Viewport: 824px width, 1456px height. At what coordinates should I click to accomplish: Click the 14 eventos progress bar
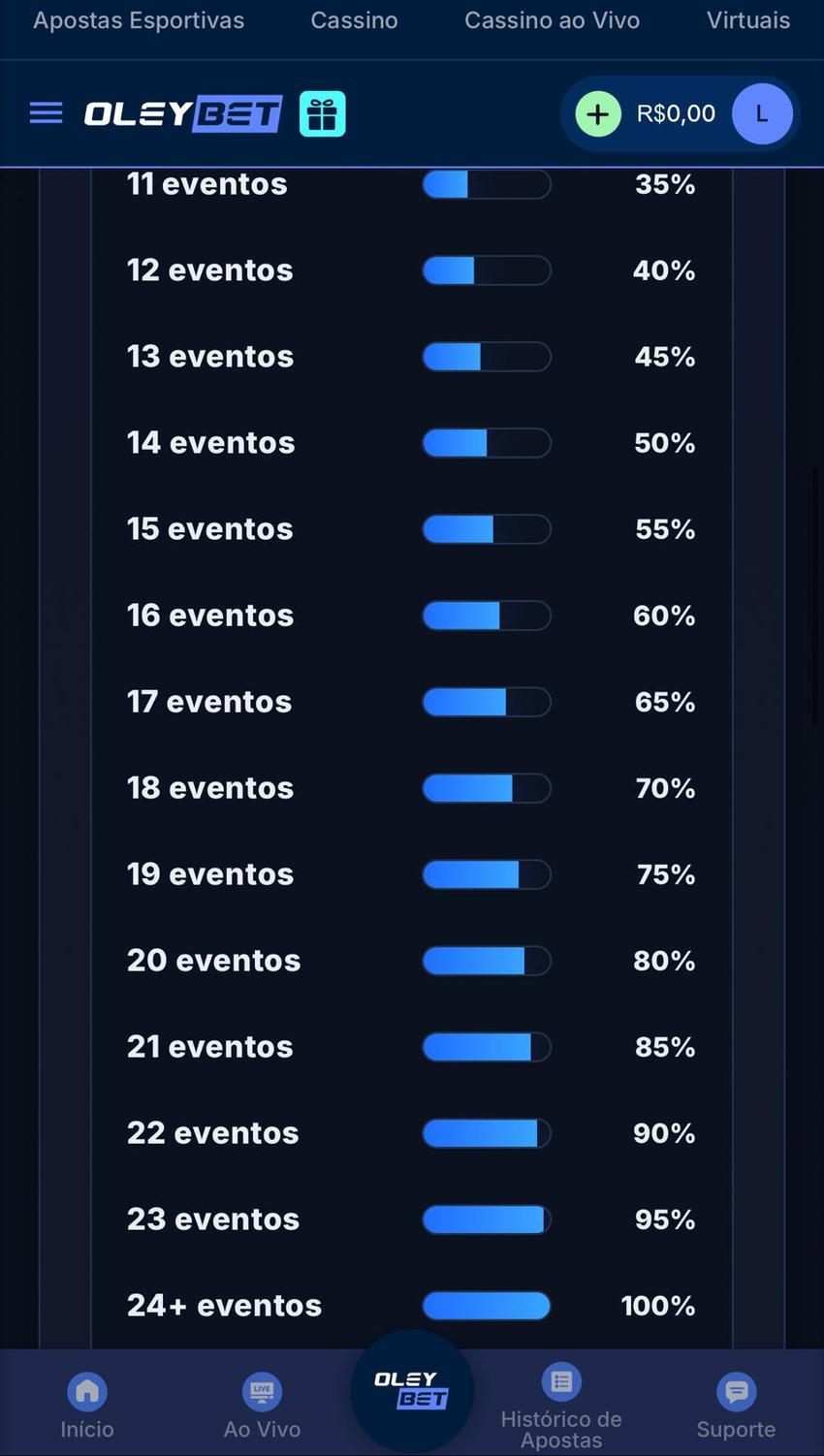tap(487, 443)
